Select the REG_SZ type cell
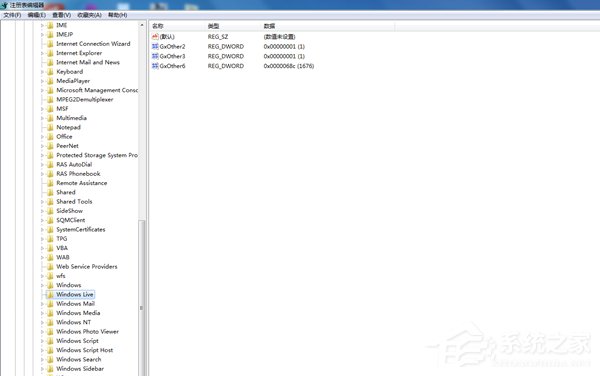 218,37
